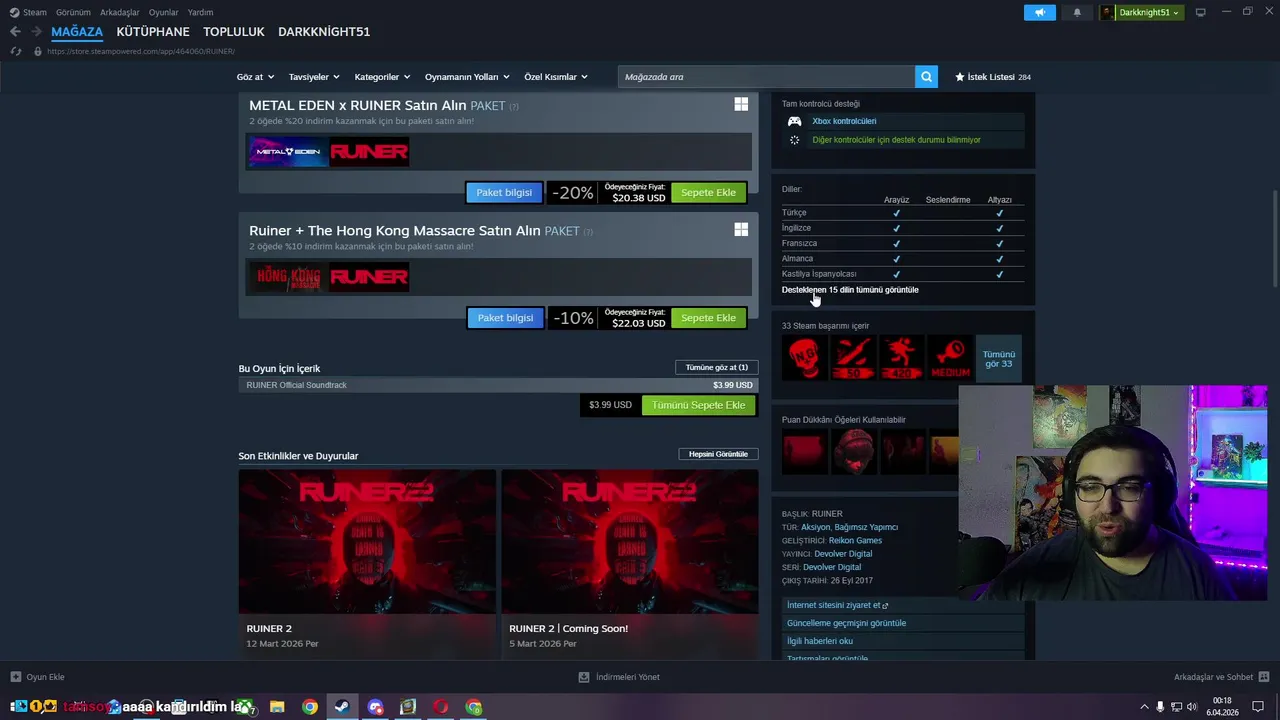1280x720 pixels.
Task: Click Windows icon on Hong Kong Massacre bundle
Action: click(x=741, y=229)
